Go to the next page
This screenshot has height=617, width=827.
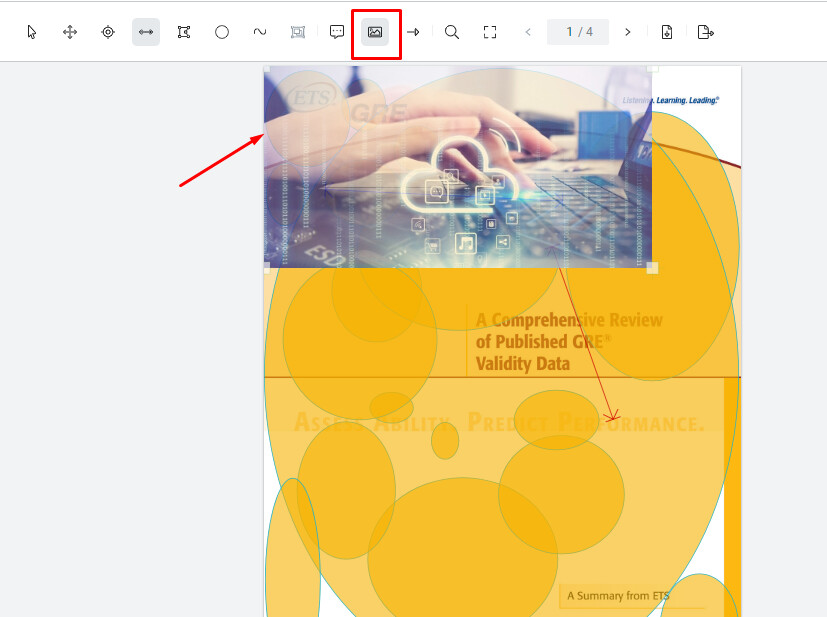[x=627, y=31]
